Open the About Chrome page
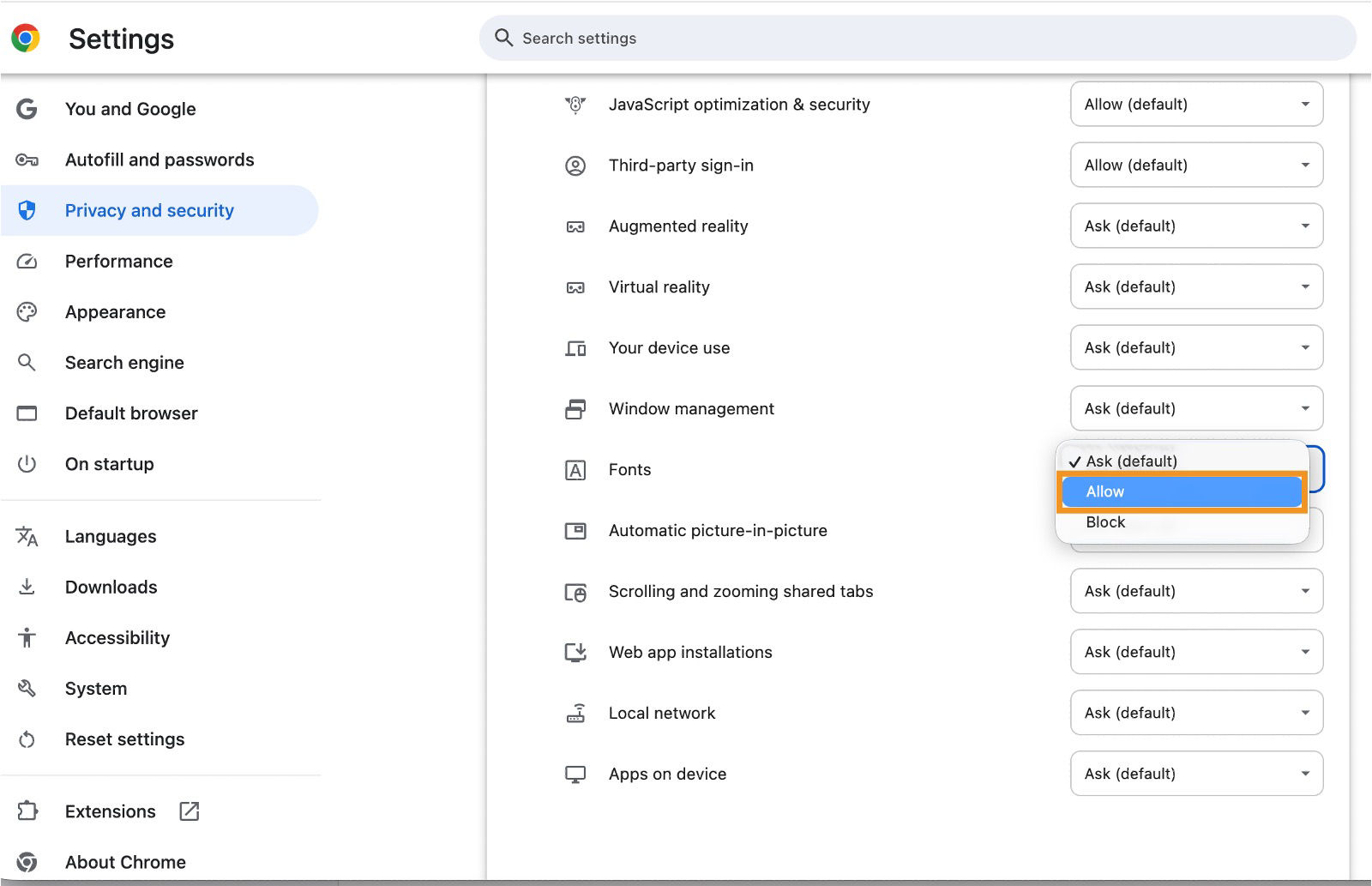 pyautogui.click(x=125, y=861)
